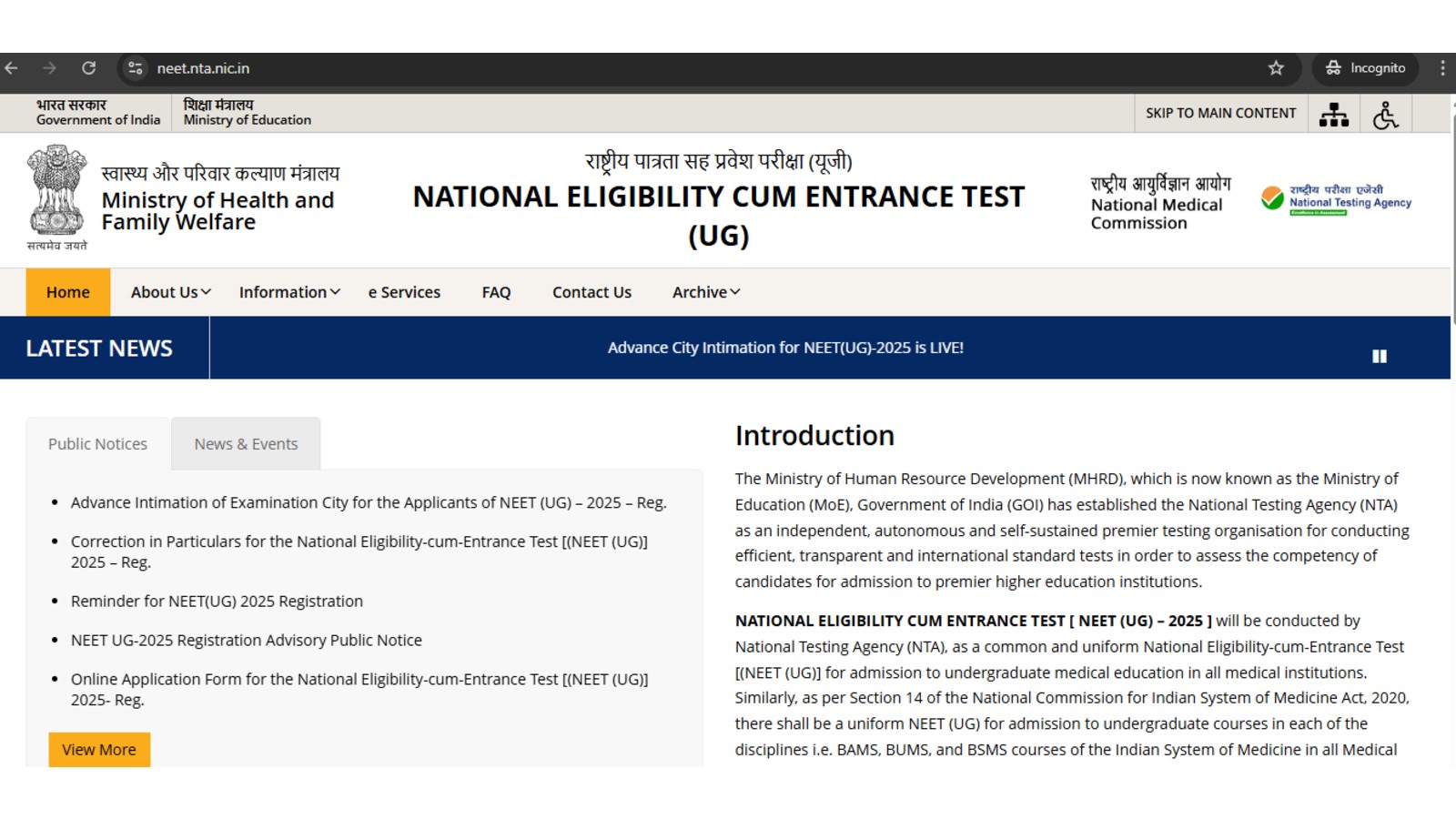The width and height of the screenshot is (1456, 819).
Task: Open the Information dropdown menu
Action: (x=288, y=292)
